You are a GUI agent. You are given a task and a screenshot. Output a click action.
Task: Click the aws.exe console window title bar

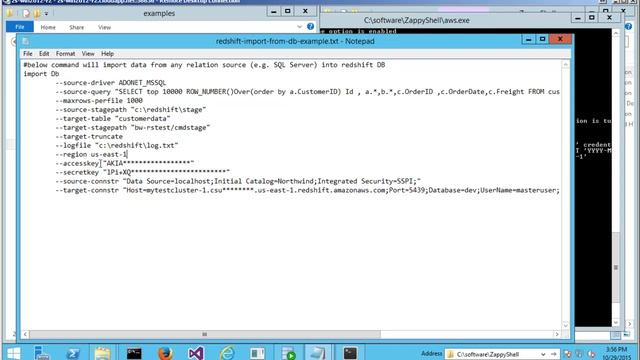[416, 20]
